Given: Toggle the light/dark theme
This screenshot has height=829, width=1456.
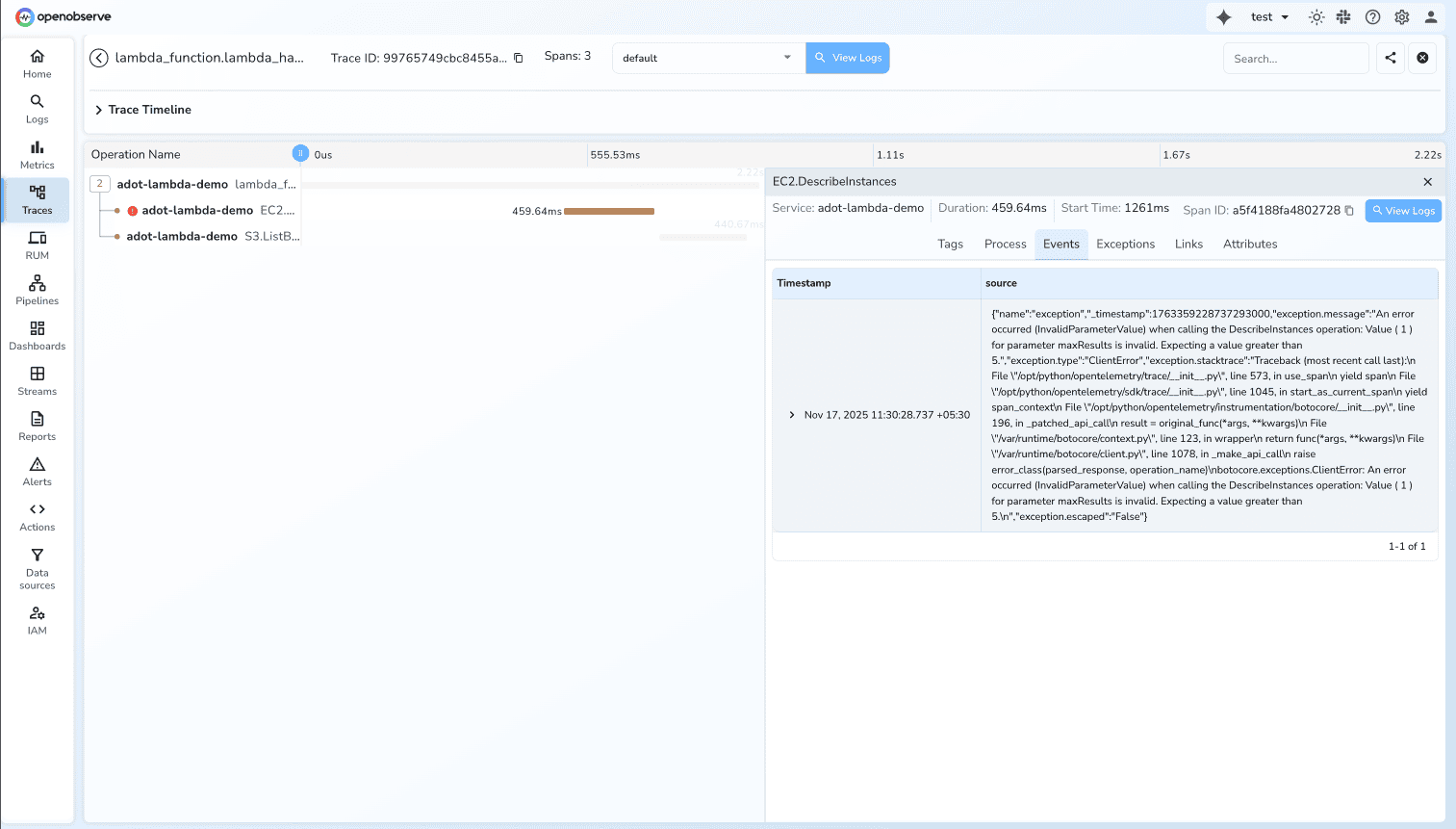Looking at the screenshot, I should pyautogui.click(x=1316, y=17).
